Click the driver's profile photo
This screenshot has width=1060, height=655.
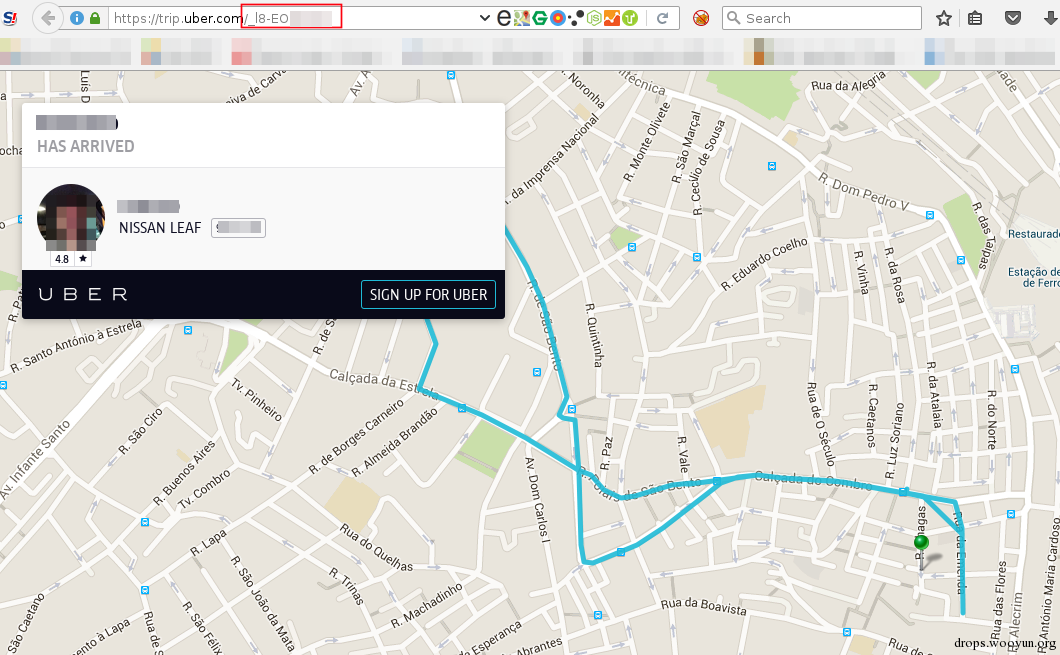point(71,218)
